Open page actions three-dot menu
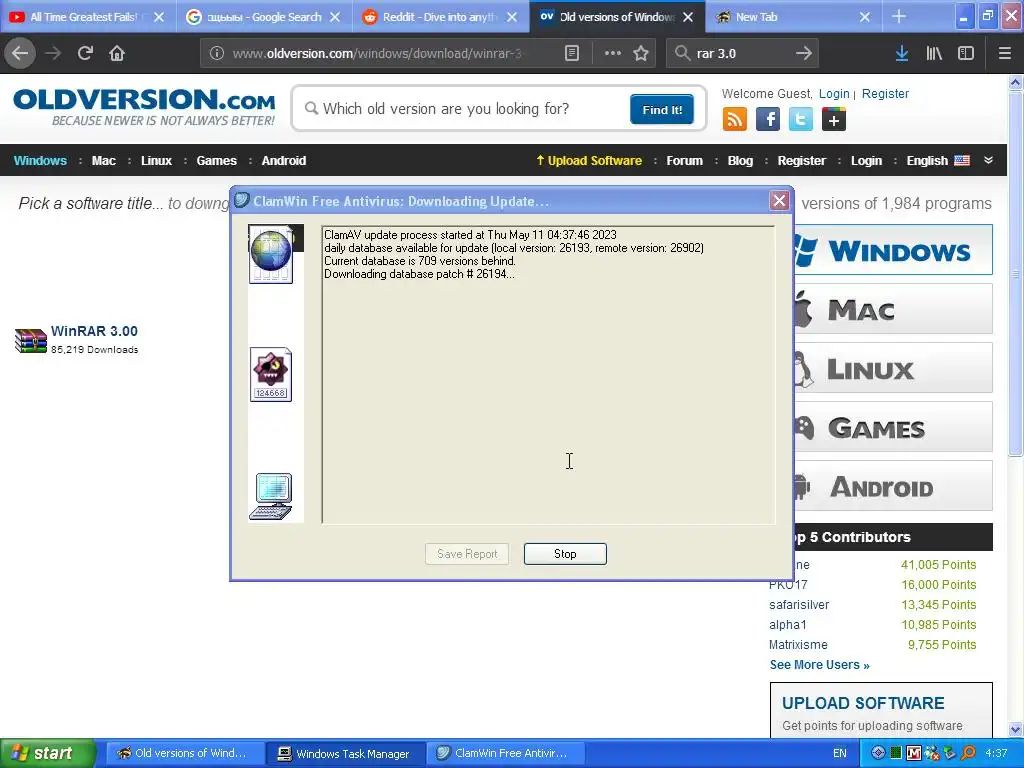 [613, 54]
